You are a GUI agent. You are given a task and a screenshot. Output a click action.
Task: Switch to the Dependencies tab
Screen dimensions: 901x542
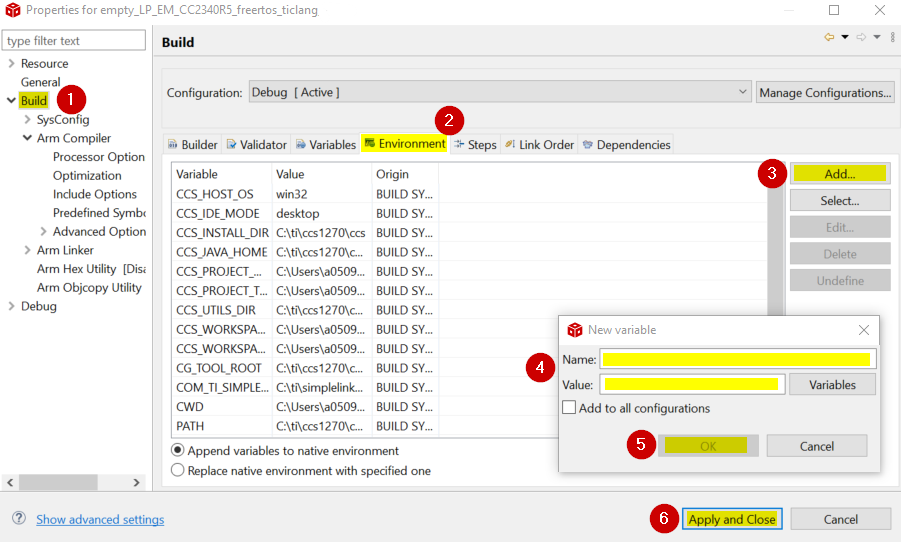(626, 144)
